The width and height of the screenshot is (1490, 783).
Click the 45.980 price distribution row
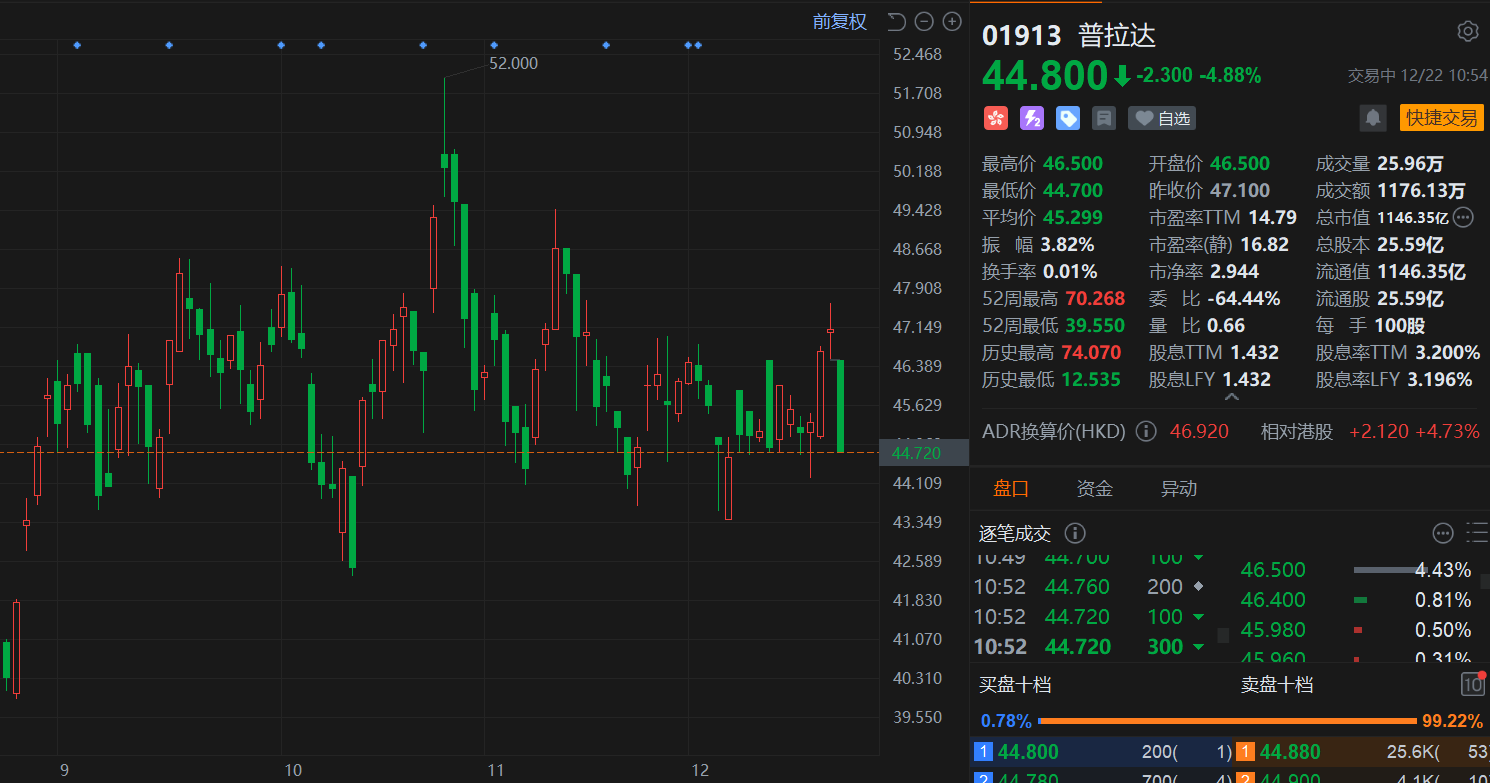click(1356, 630)
